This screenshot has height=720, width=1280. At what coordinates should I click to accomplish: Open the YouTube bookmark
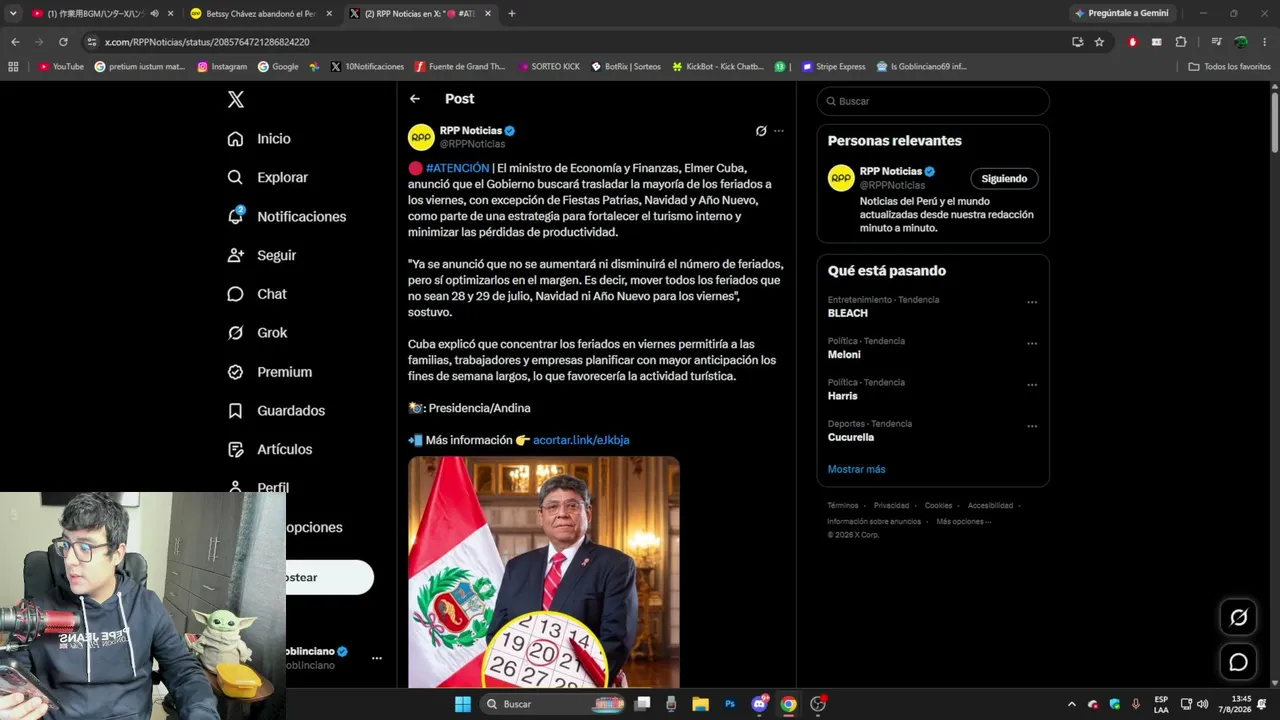coord(61,67)
